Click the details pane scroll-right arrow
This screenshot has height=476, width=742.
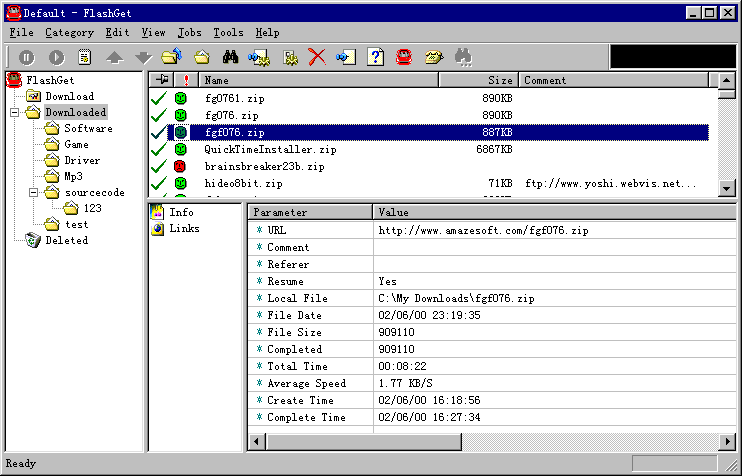click(727, 442)
